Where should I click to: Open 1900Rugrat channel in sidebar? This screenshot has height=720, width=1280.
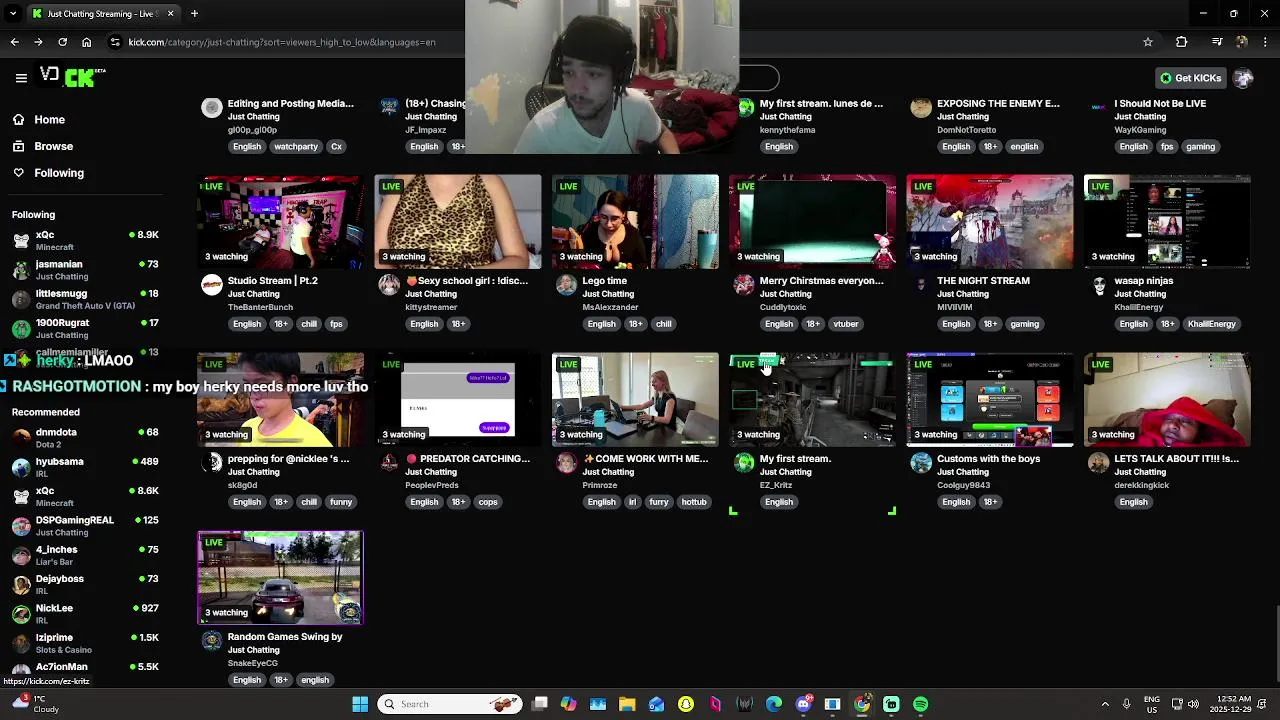pos(85,328)
